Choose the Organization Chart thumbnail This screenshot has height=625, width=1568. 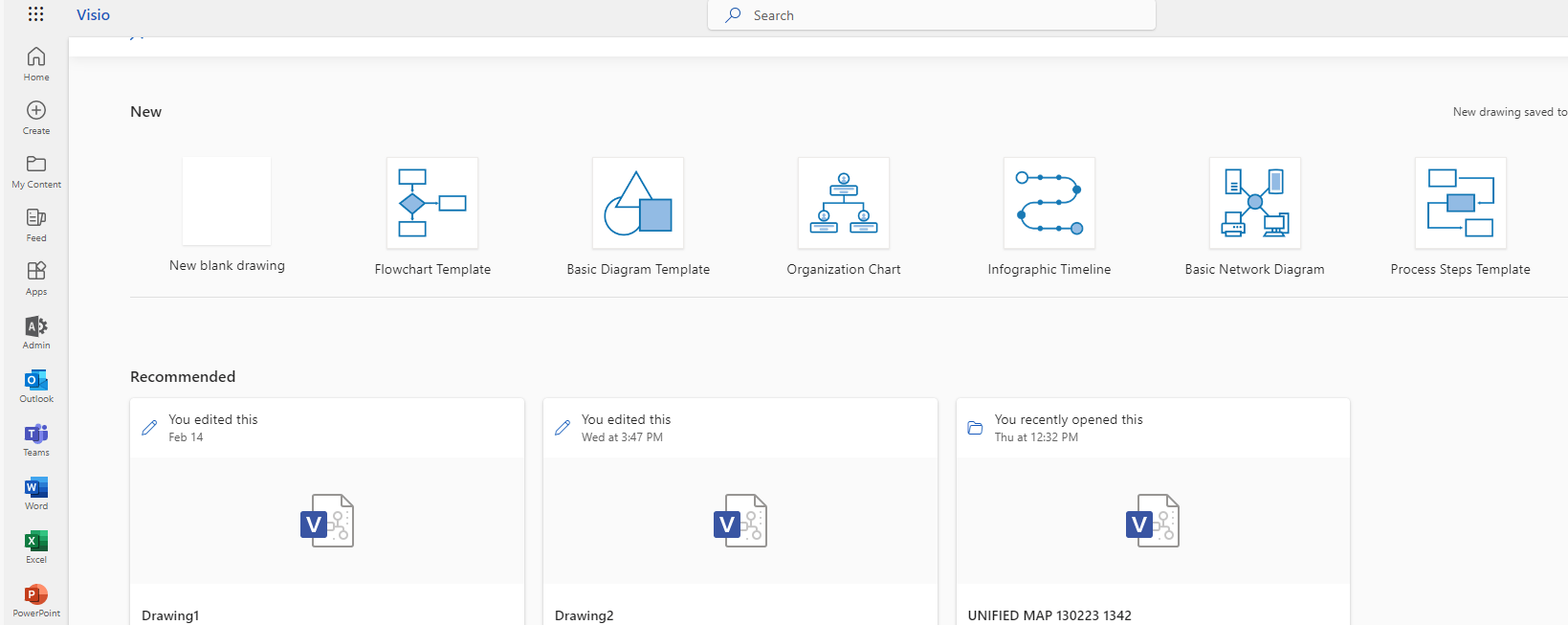(844, 203)
